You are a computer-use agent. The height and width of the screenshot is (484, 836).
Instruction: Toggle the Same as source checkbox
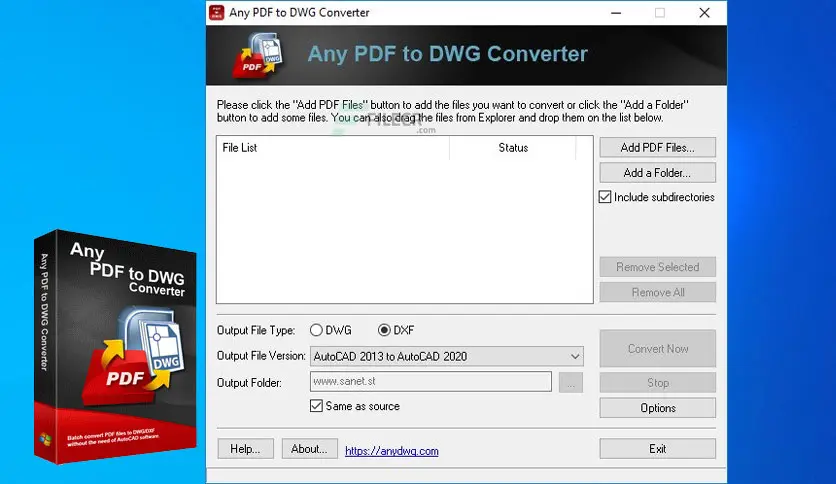click(x=317, y=406)
